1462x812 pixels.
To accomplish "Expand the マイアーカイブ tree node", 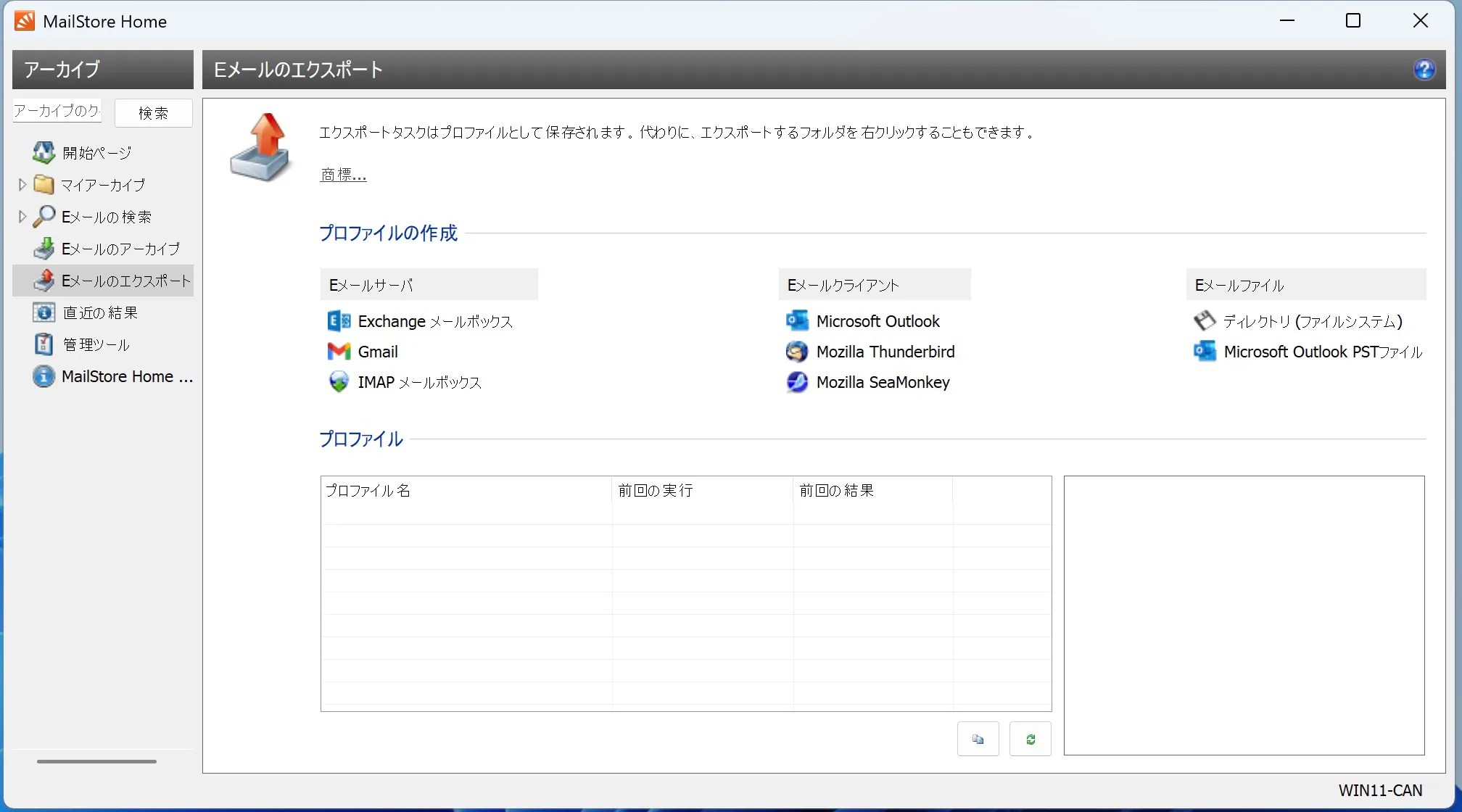I will 22,185.
